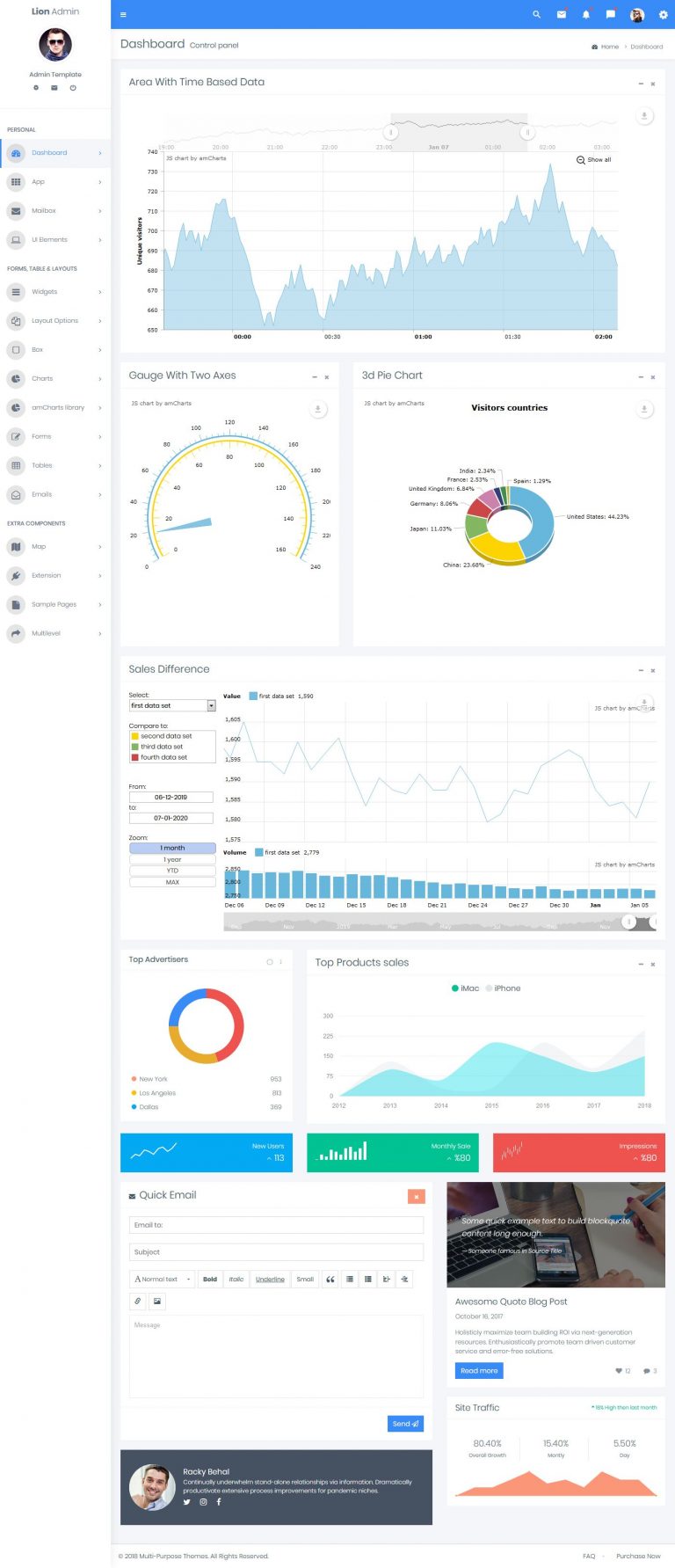Image resolution: width=675 pixels, height=1568 pixels.
Task: Click the envelope icon under Admin Template profile
Action: click(x=54, y=88)
